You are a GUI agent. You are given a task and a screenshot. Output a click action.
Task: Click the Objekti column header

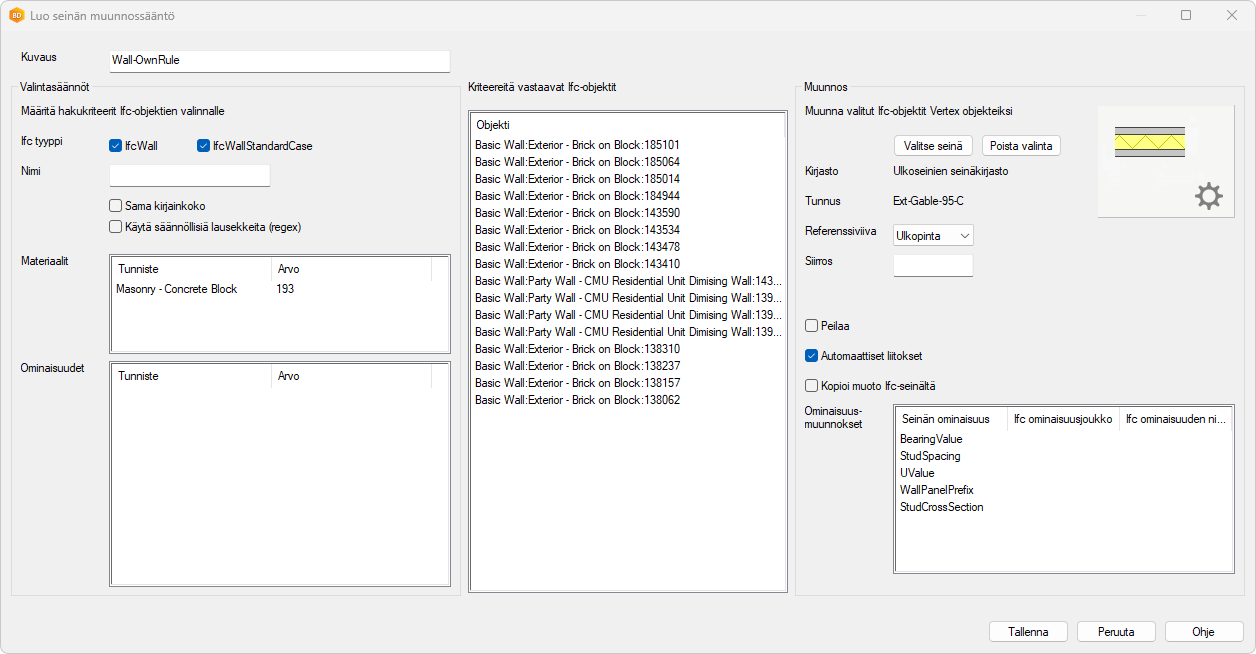627,125
